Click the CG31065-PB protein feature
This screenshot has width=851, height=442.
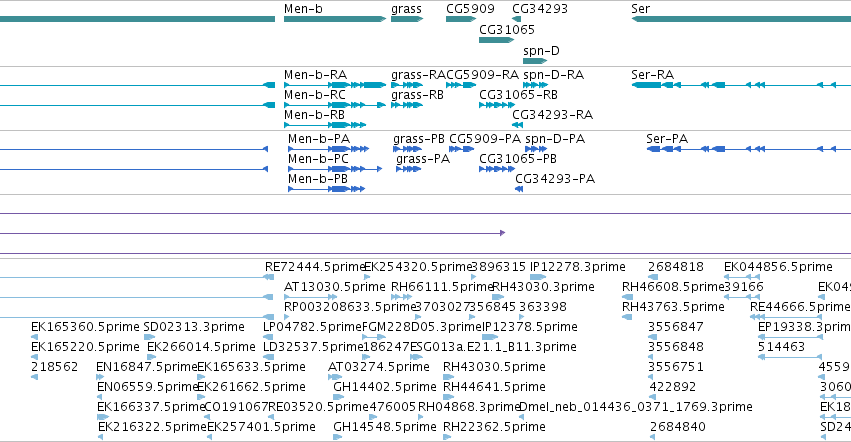[497, 169]
